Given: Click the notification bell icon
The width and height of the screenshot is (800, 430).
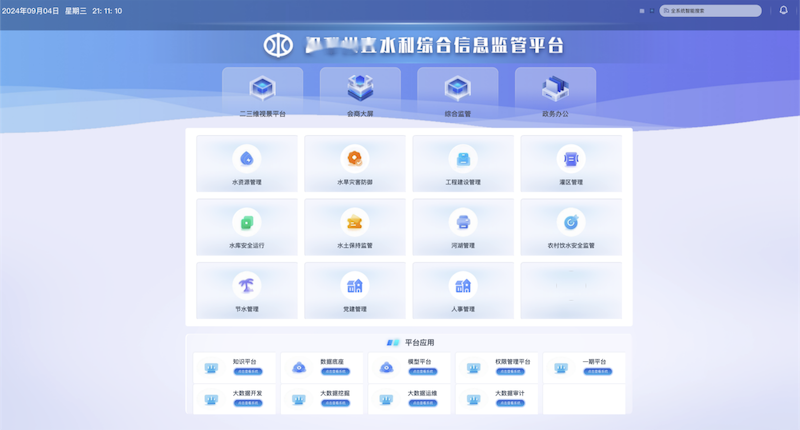Looking at the screenshot, I should pos(783,10).
